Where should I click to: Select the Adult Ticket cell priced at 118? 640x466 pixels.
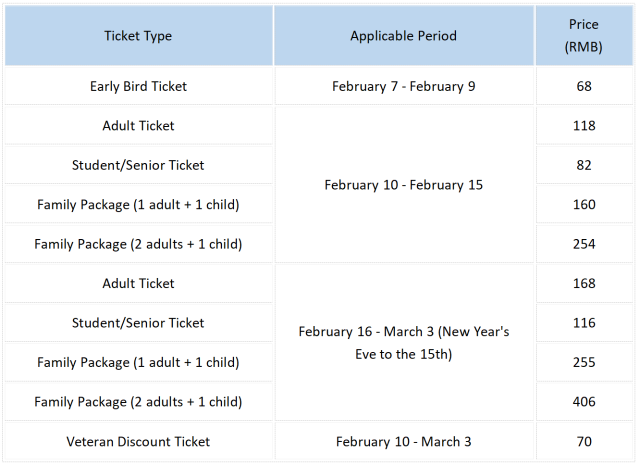point(138,126)
